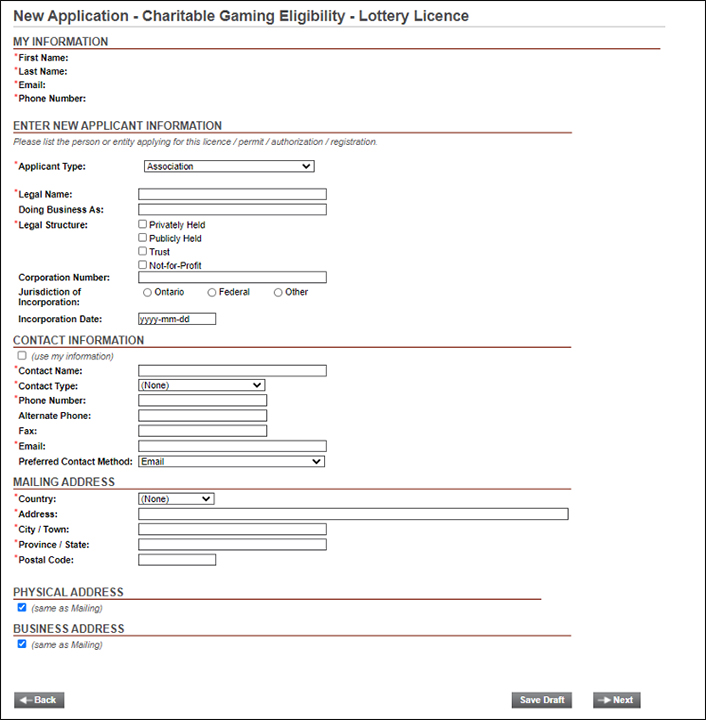Click the contact Phone Number input

tap(202, 400)
